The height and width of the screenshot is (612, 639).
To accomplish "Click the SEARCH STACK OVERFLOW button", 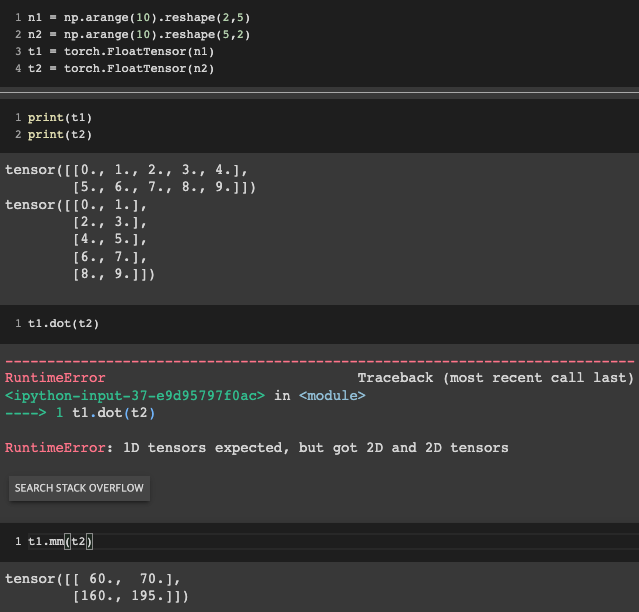I will [x=79, y=488].
